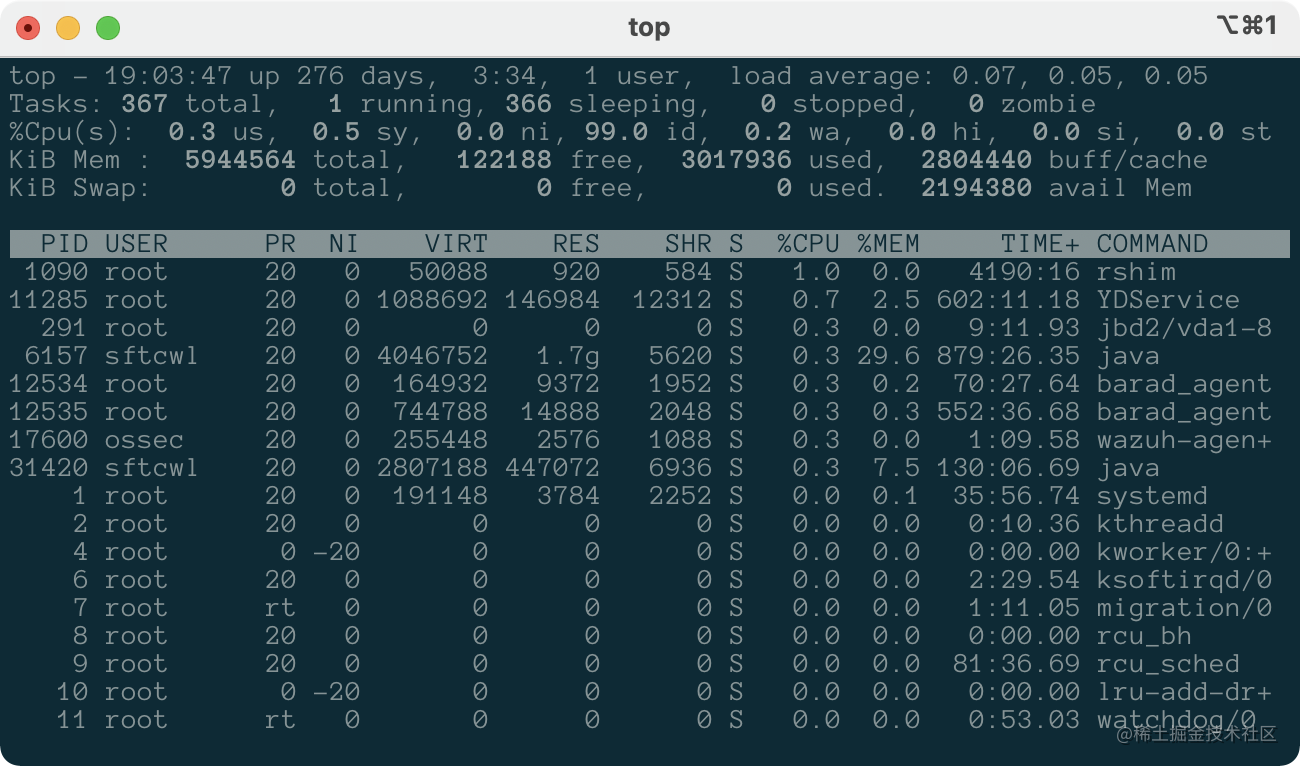Minimize the terminal using the yellow button
Viewport: 1300px width, 766px height.
[68, 28]
